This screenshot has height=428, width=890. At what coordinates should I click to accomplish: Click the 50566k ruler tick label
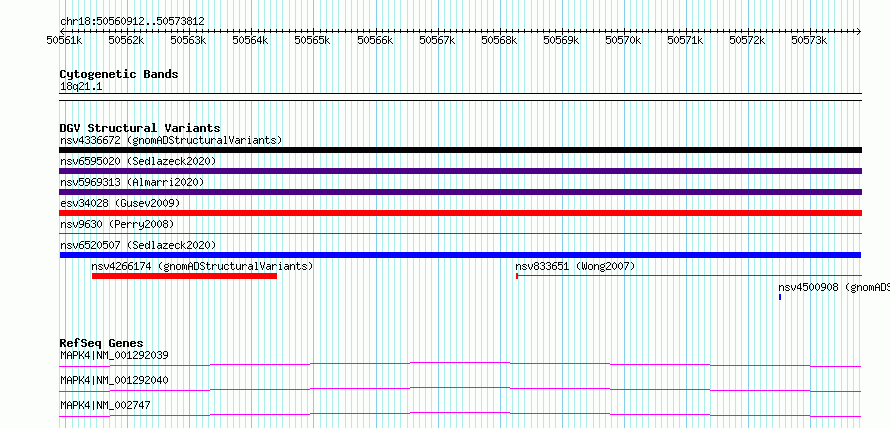coord(375,40)
